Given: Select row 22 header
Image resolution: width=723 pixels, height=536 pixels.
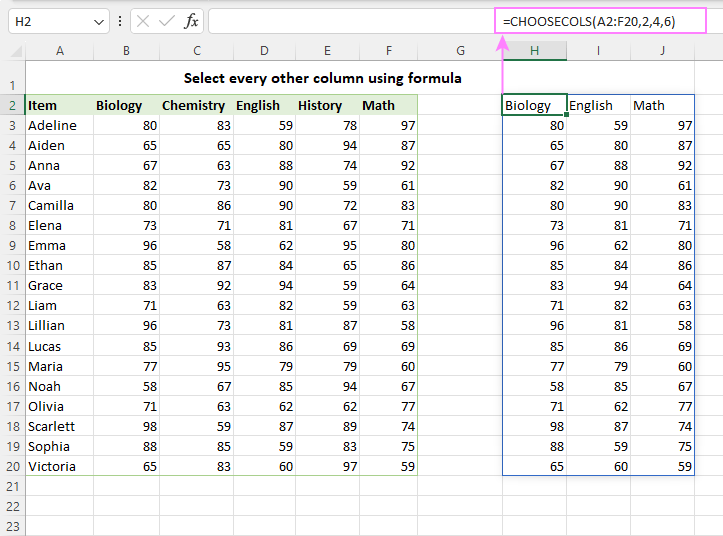Looking at the screenshot, I should point(12,506).
